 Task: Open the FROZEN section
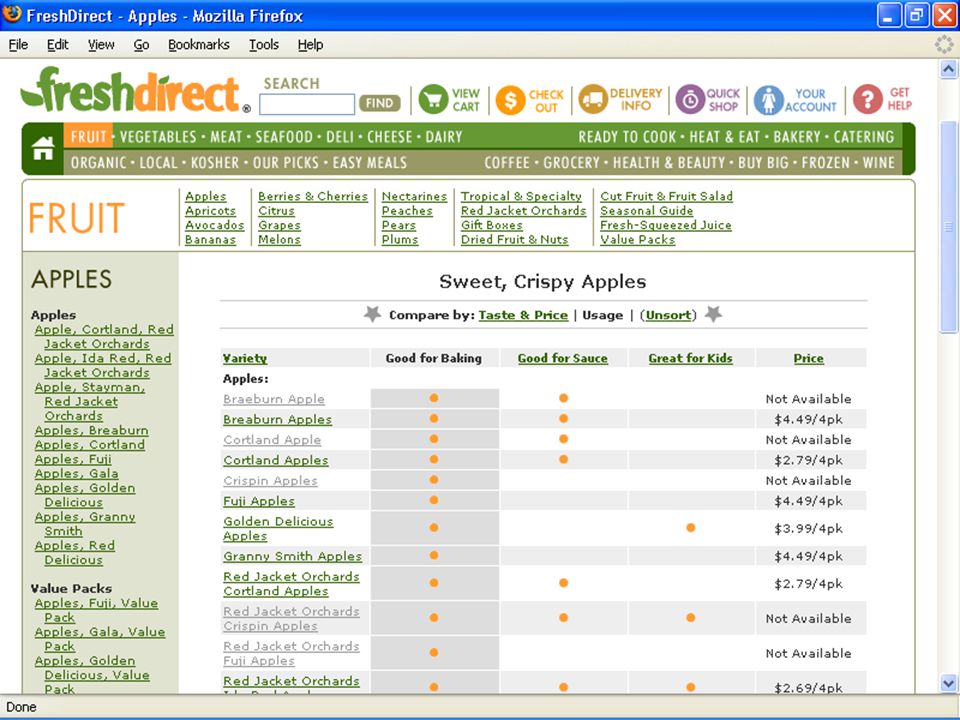826,163
